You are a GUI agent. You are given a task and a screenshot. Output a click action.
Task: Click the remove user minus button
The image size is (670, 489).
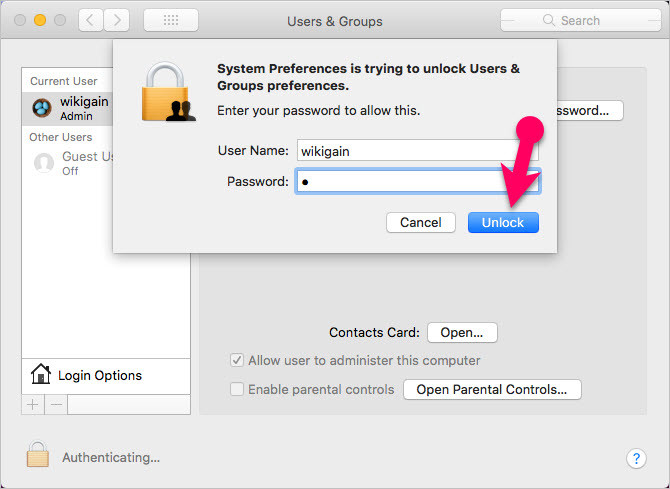tap(56, 404)
